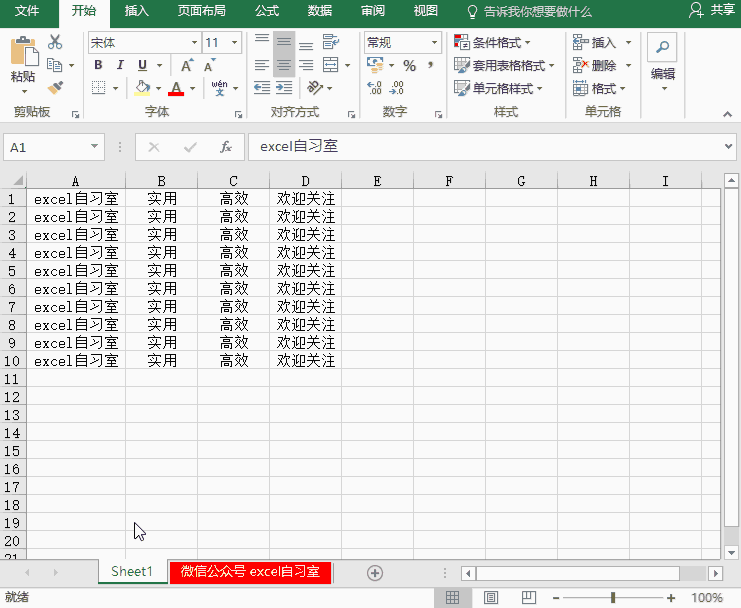741x608 pixels.
Task: Click the 编辑 Editing button
Action: (663, 62)
